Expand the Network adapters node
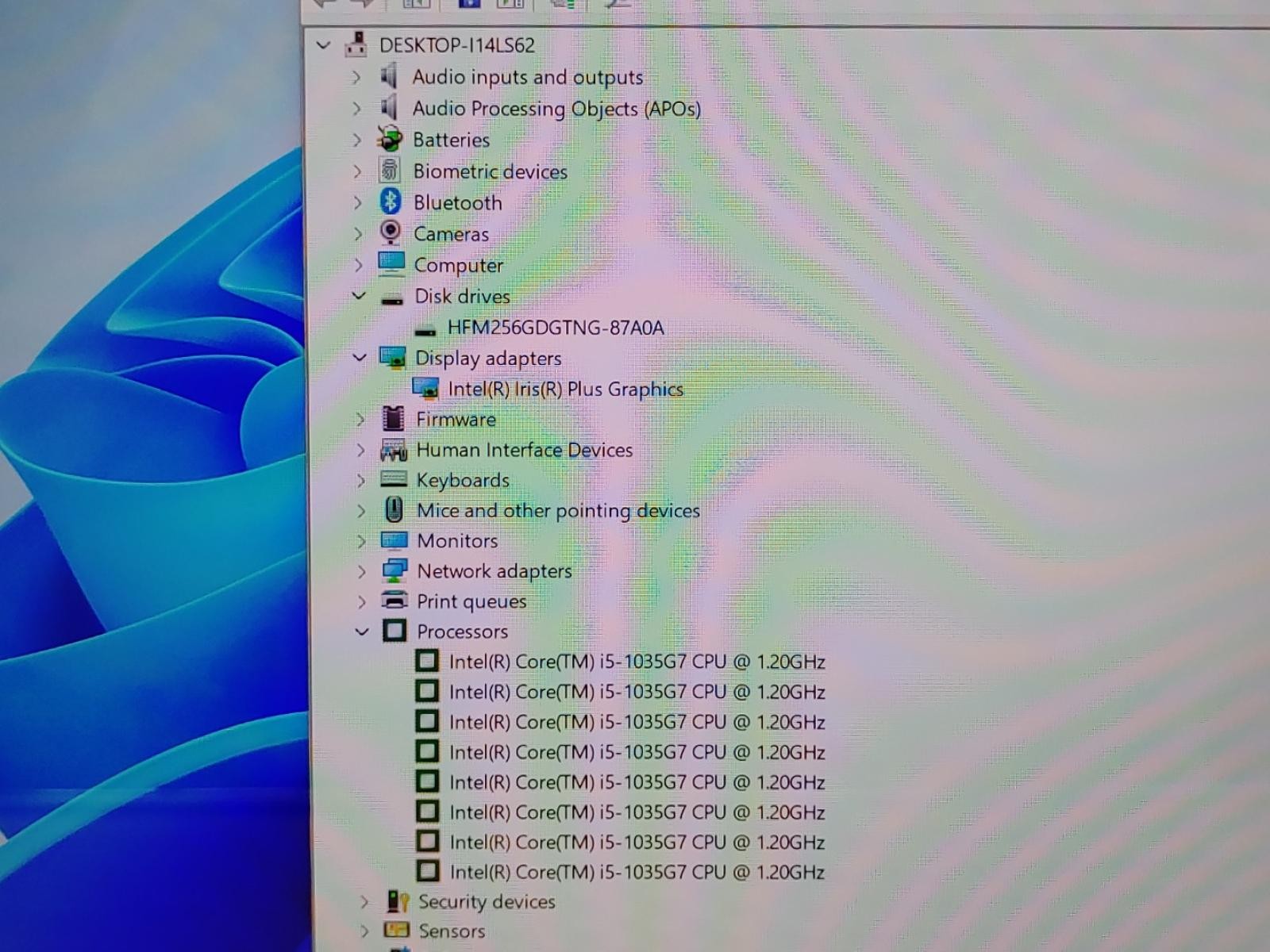The width and height of the screenshot is (1270, 952). click(x=362, y=571)
